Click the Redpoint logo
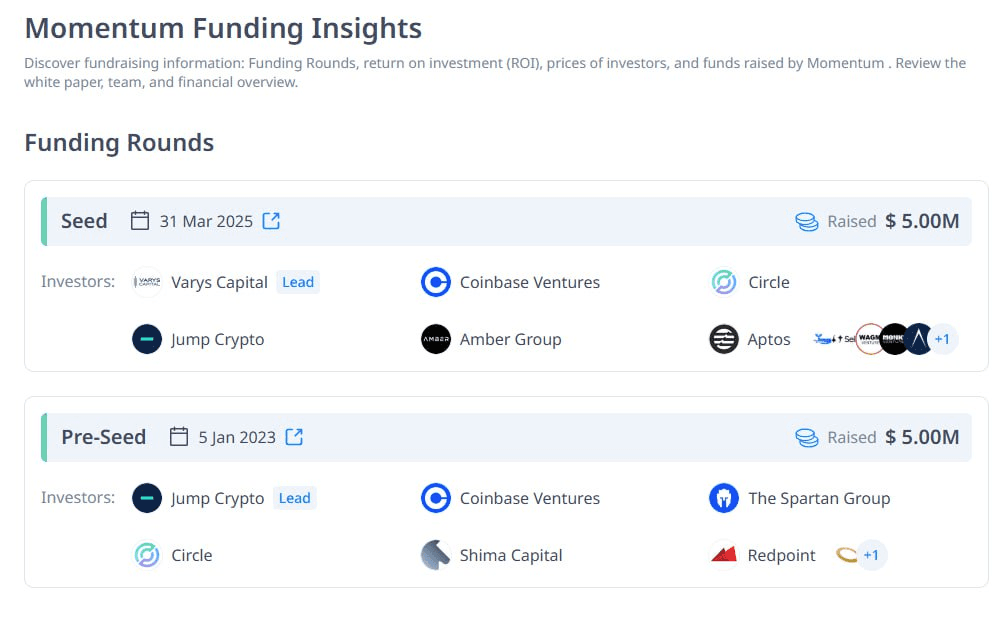1008x625 pixels. [724, 555]
